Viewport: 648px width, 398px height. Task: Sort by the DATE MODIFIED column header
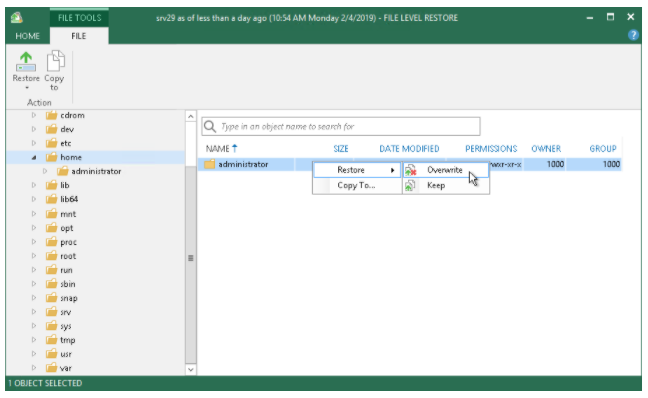[x=409, y=149]
